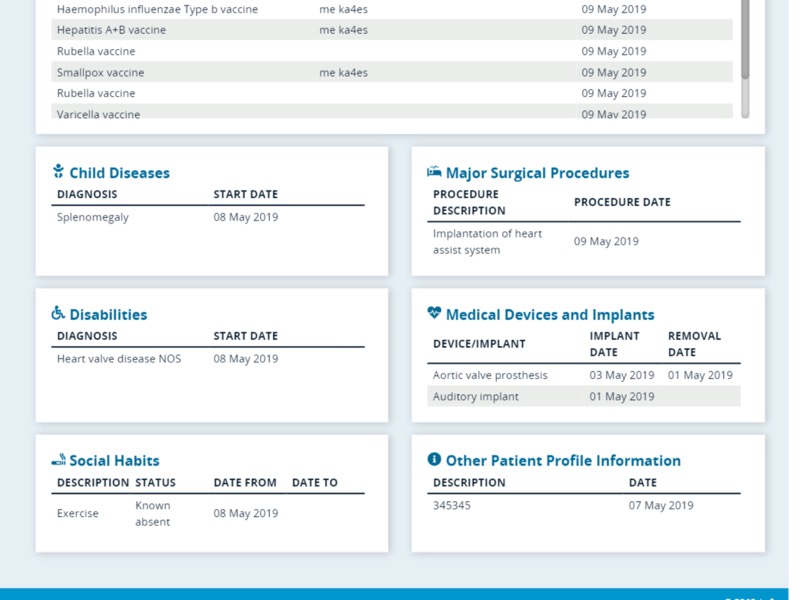This screenshot has height=600, width=800.
Task: Click the Major Surgical Procedures bed icon
Action: (x=434, y=171)
